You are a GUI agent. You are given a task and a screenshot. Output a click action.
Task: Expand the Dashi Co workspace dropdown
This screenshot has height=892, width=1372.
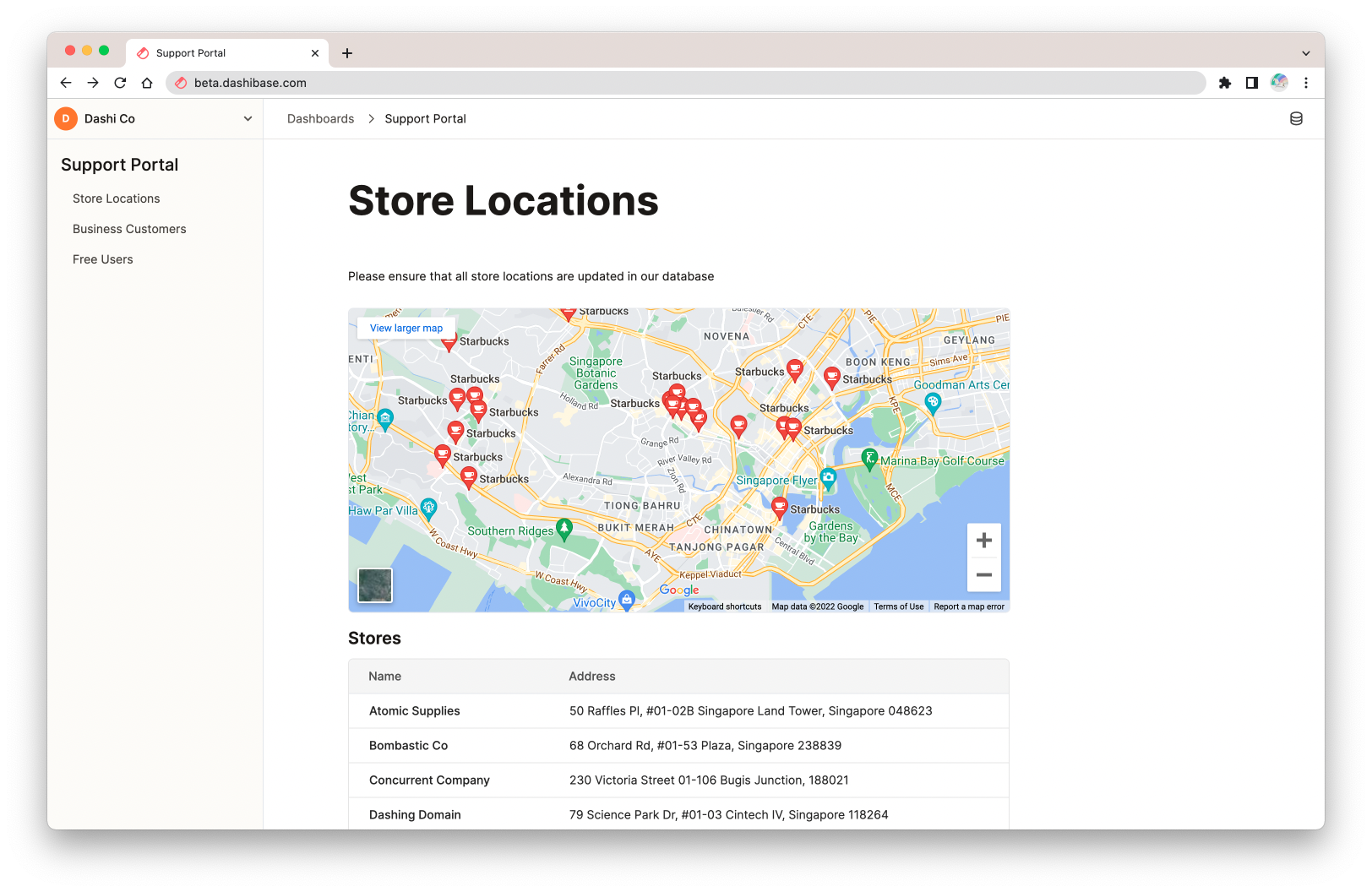point(248,119)
